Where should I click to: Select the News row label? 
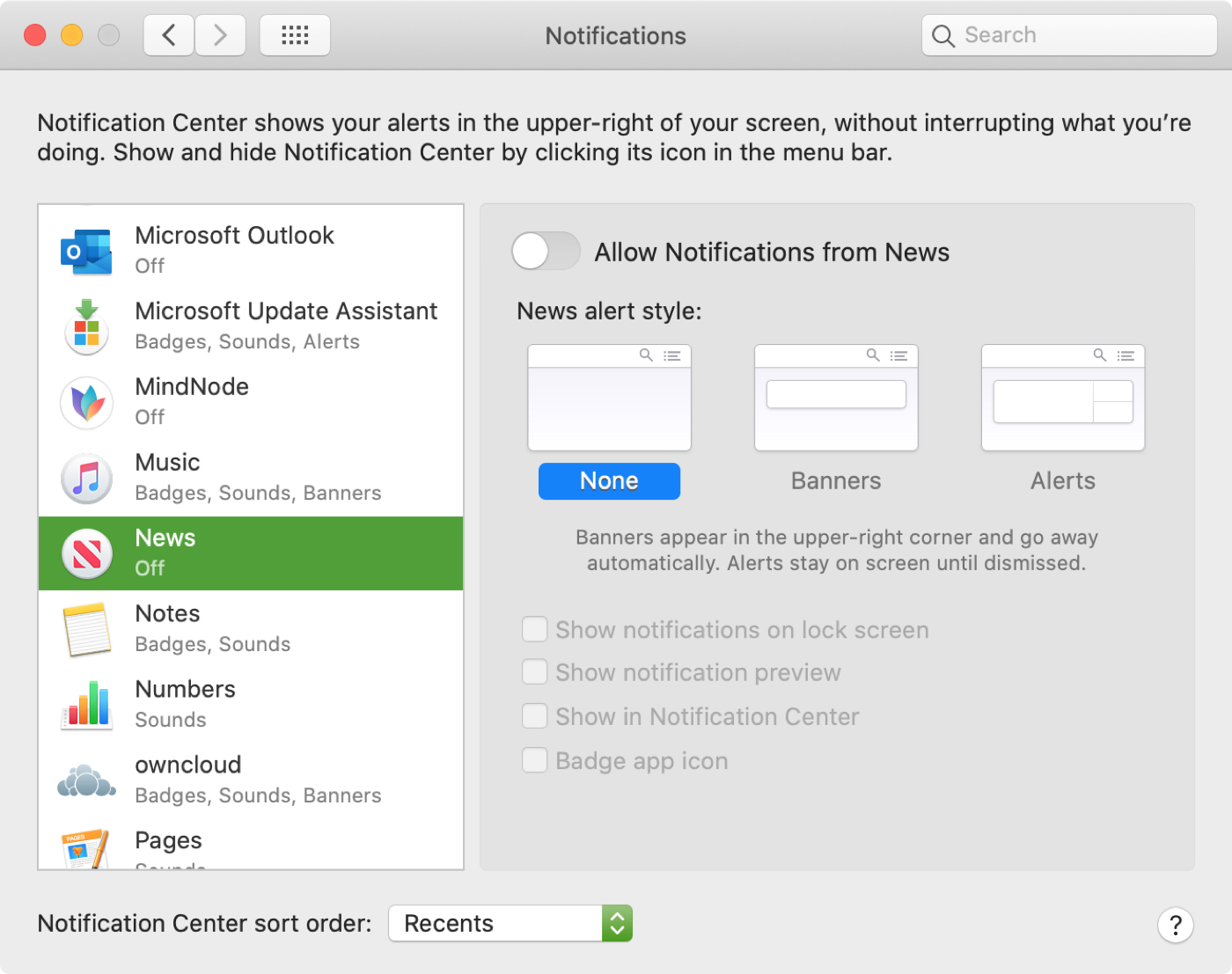point(165,538)
